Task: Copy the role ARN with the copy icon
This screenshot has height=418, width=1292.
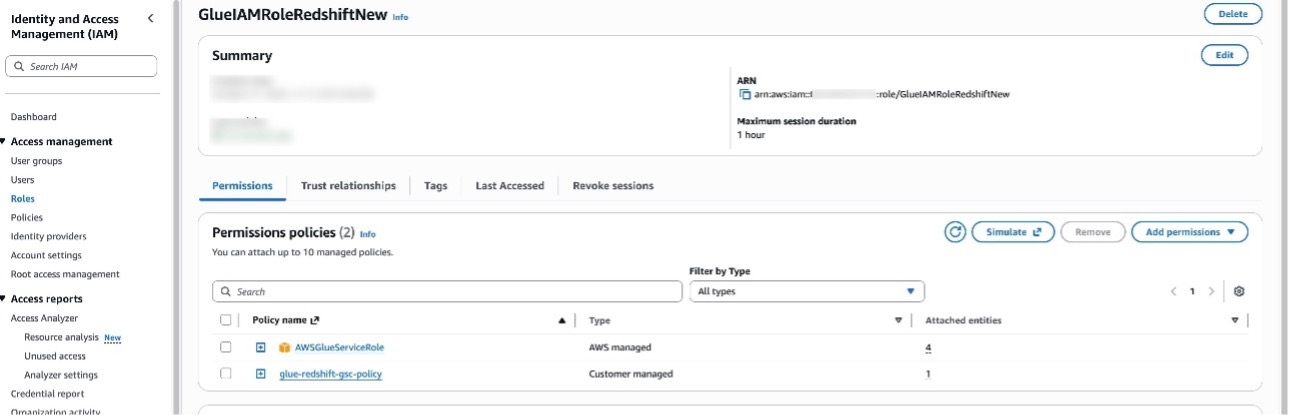Action: coord(744,94)
